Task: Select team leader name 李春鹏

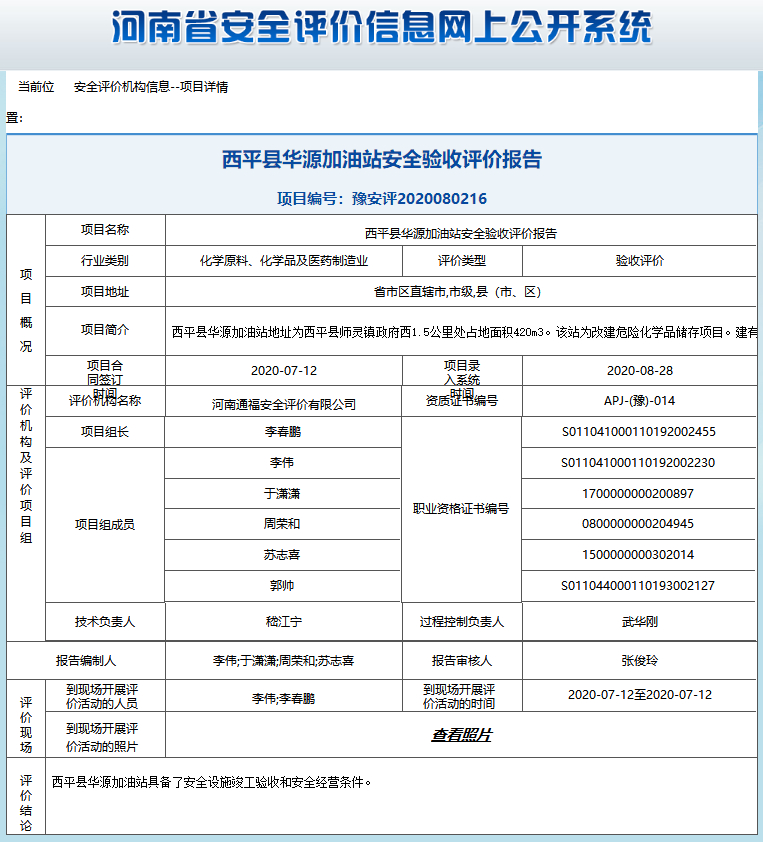Action: point(282,432)
